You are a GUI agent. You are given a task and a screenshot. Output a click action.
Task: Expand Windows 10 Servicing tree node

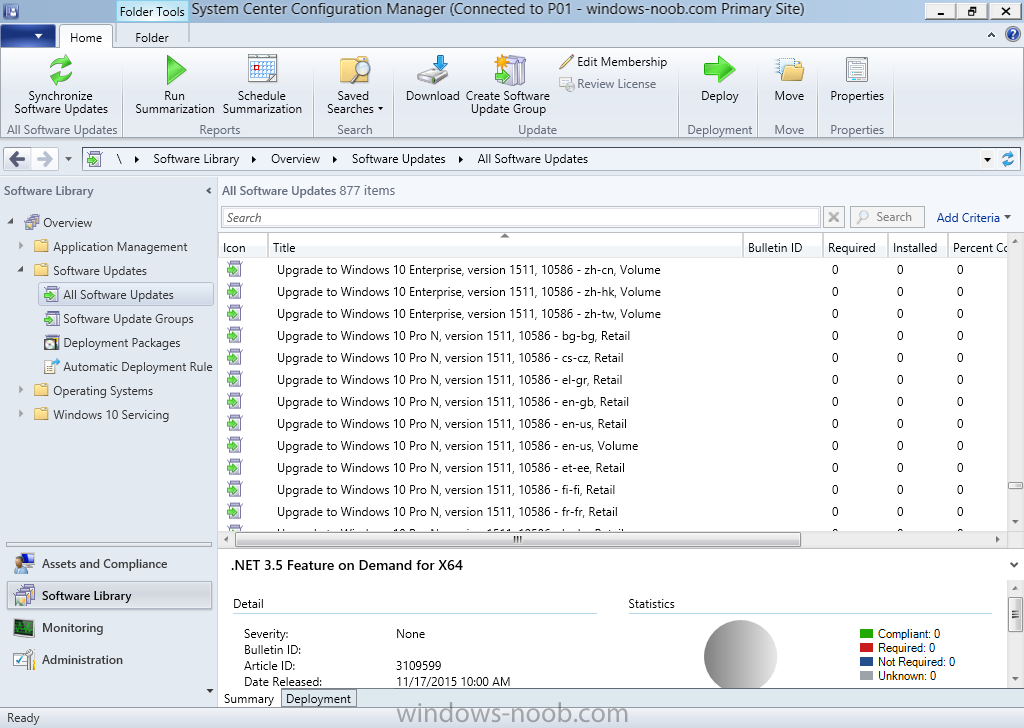[x=21, y=414]
